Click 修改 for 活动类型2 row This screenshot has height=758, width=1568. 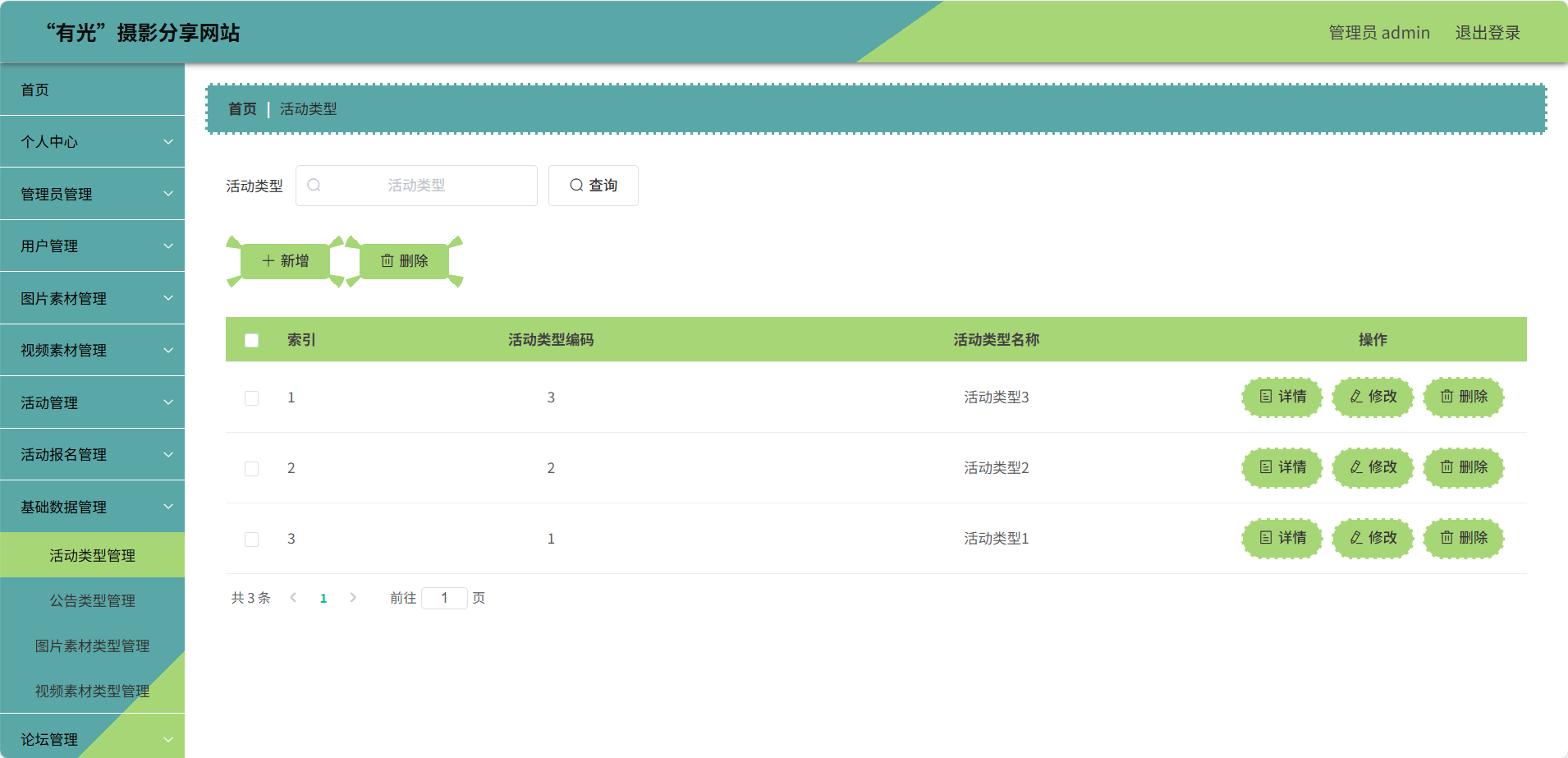pos(1373,467)
